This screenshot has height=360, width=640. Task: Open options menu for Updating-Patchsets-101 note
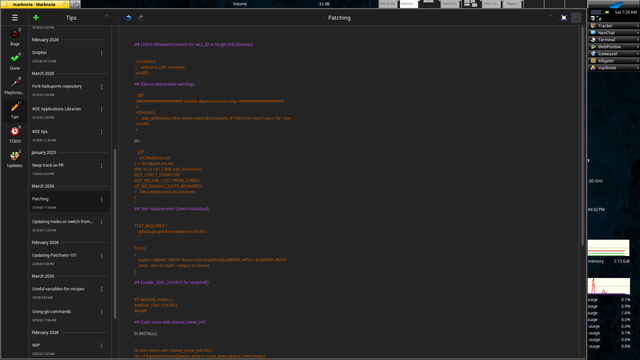(102, 256)
